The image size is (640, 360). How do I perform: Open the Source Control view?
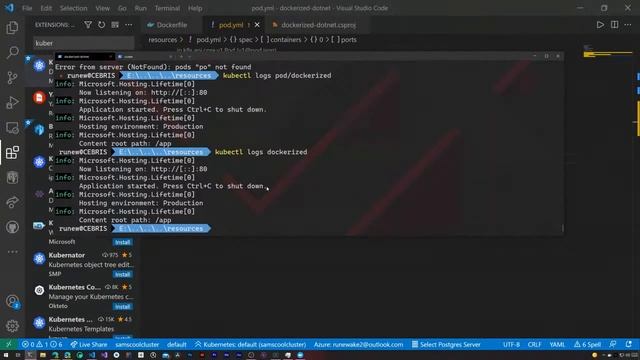[12, 77]
